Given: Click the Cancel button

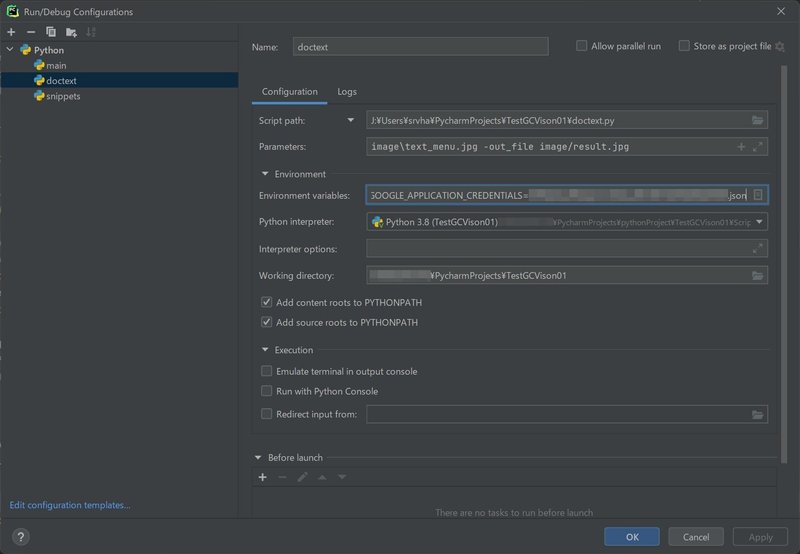Looking at the screenshot, I should pos(696,537).
